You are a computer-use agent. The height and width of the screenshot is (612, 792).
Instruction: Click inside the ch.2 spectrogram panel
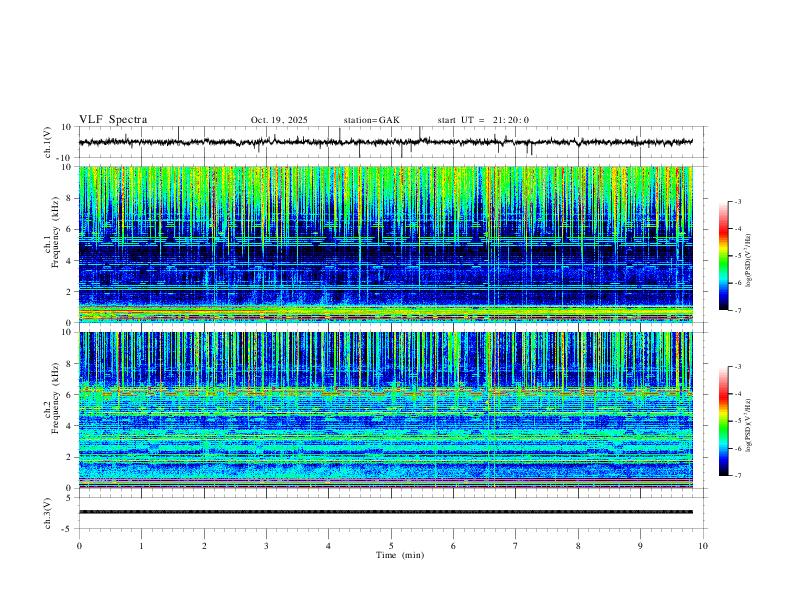pos(385,410)
